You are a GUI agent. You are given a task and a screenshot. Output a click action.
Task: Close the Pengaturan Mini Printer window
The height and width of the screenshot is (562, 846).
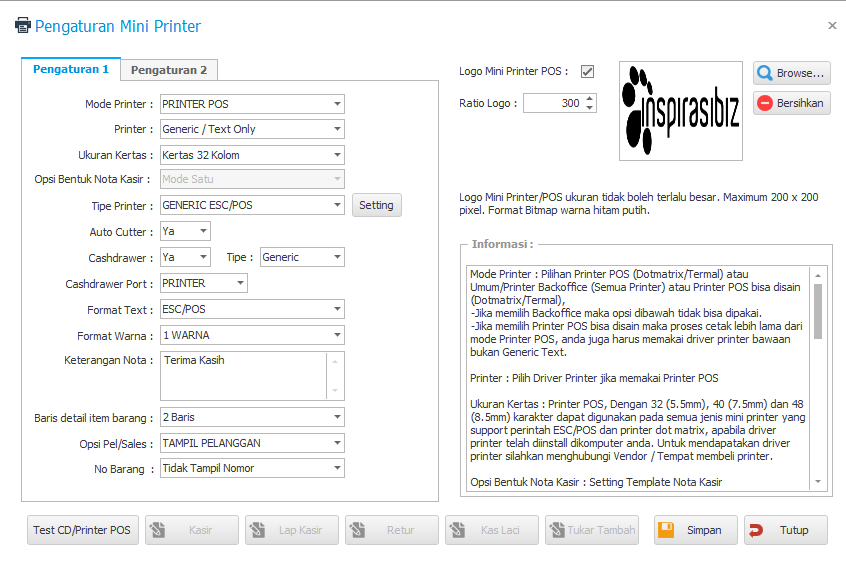832,26
